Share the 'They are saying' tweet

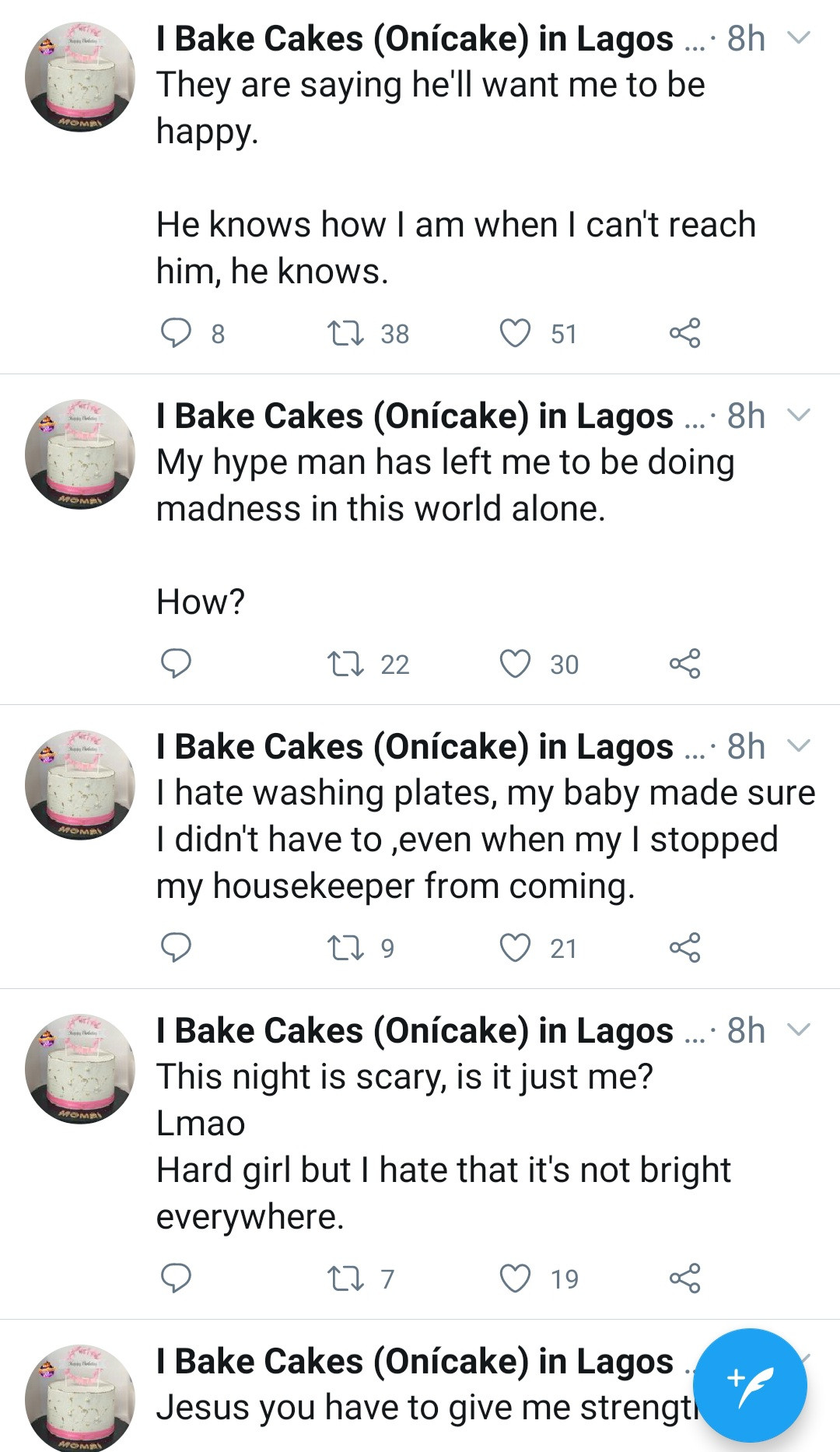[x=684, y=333]
